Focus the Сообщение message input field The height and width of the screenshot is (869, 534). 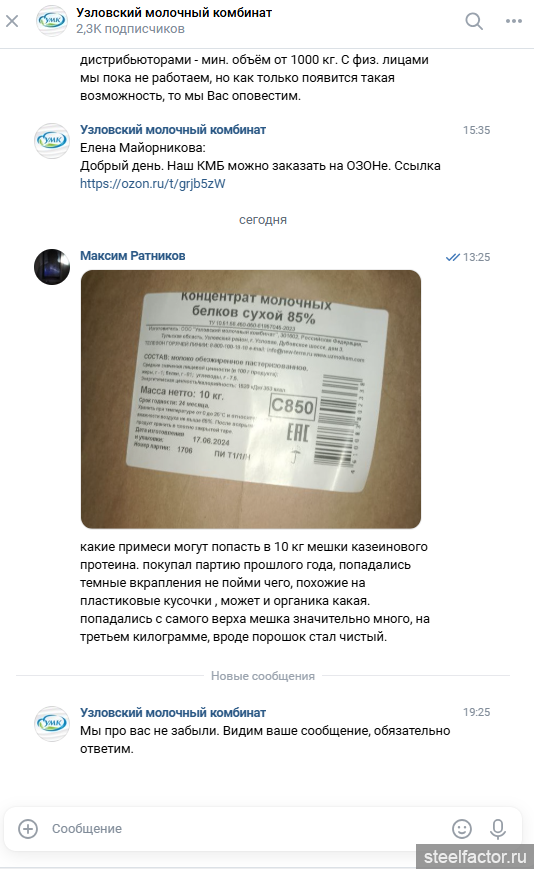(247, 829)
